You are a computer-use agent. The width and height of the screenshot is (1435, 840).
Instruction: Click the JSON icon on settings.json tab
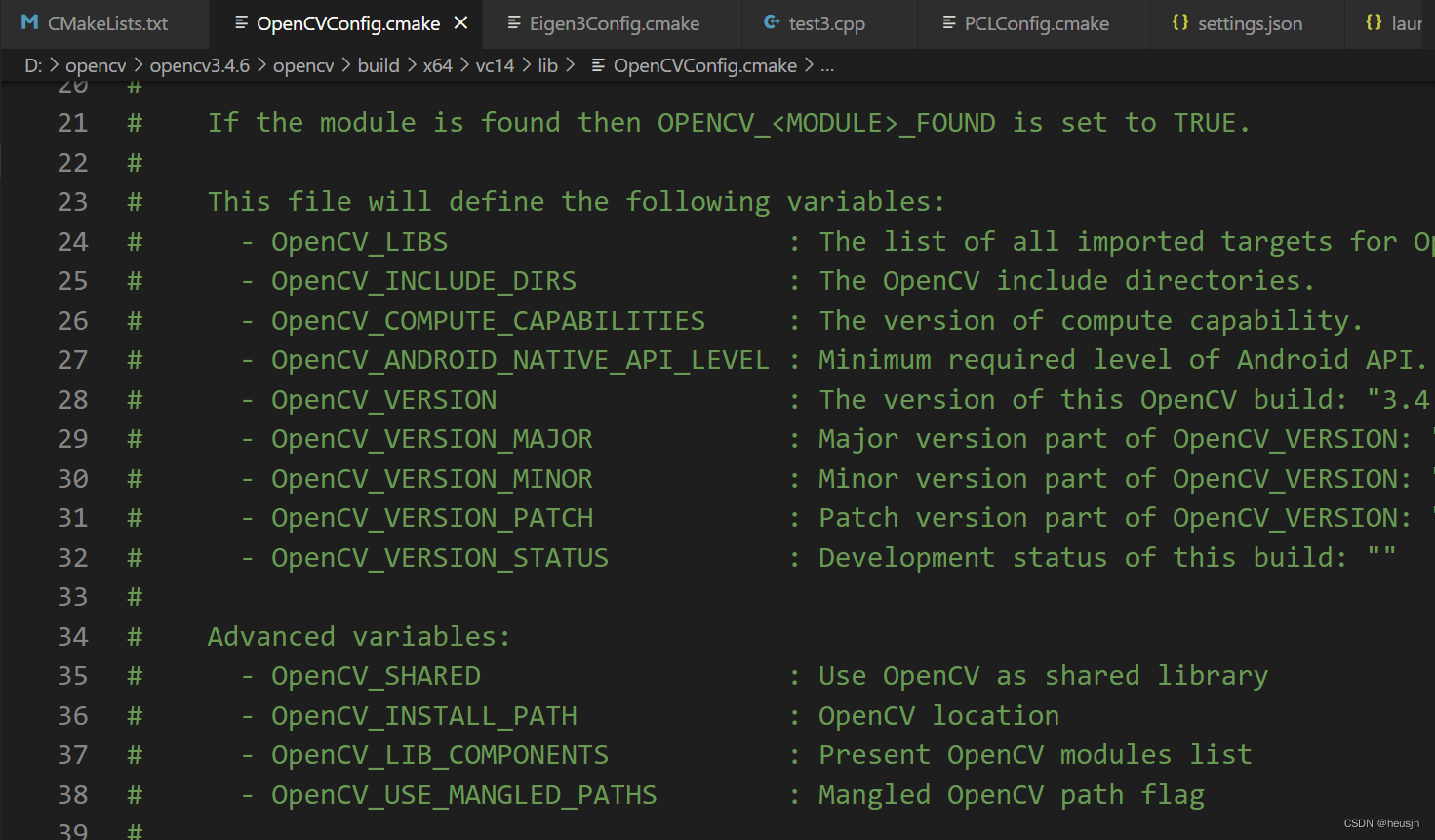coord(1181,24)
